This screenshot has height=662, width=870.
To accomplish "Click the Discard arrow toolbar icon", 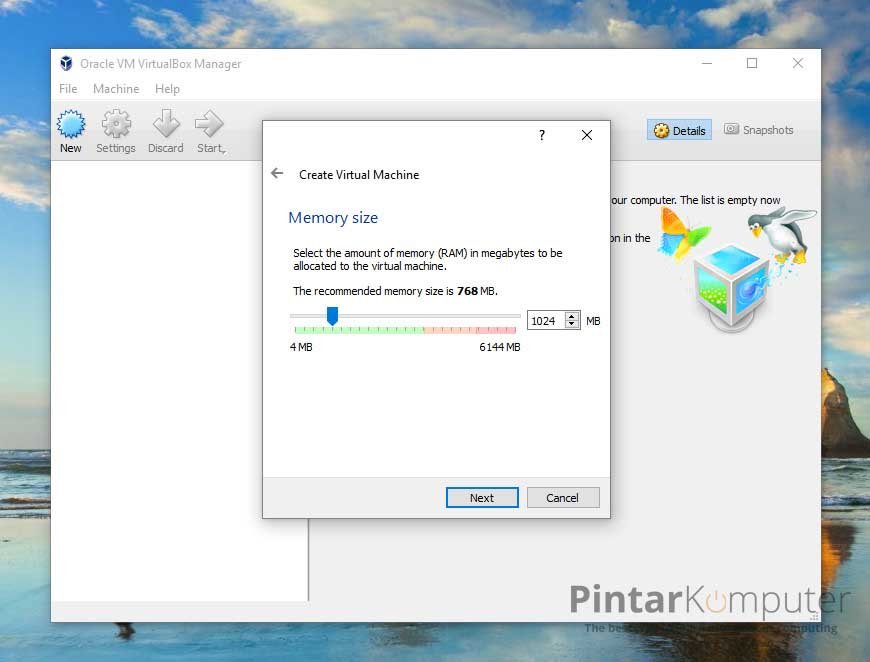I will tap(166, 123).
